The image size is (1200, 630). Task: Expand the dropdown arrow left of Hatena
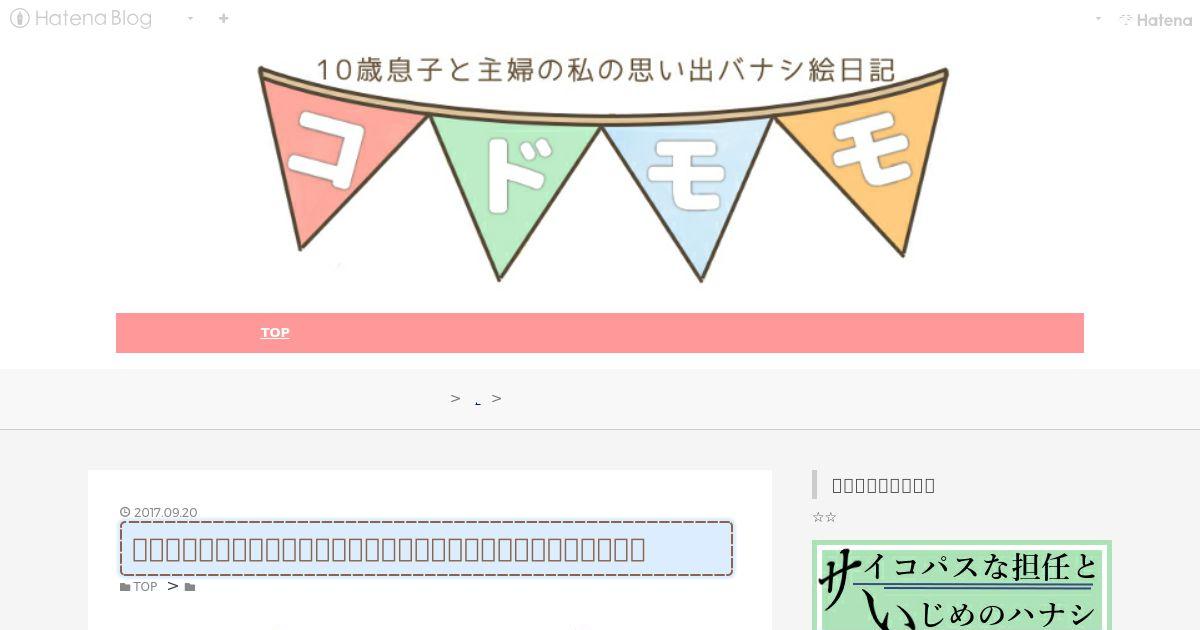click(1098, 19)
